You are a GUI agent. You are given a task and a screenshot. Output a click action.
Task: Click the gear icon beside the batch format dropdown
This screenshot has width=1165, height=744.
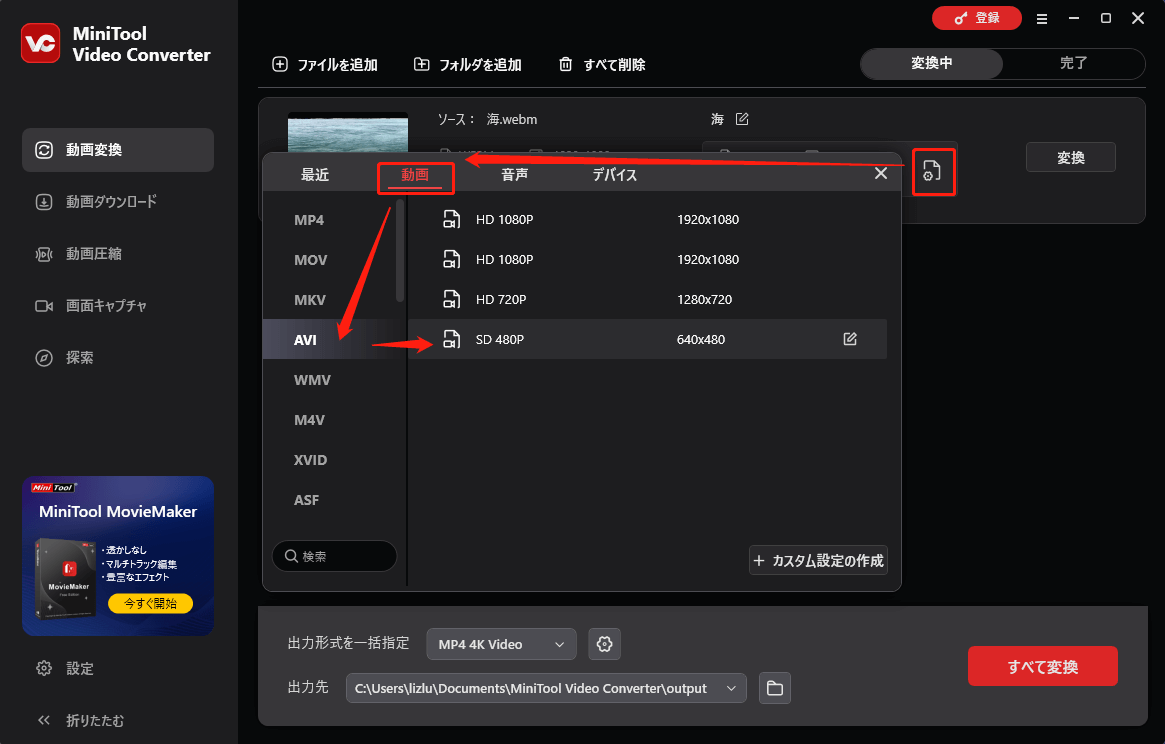click(605, 644)
